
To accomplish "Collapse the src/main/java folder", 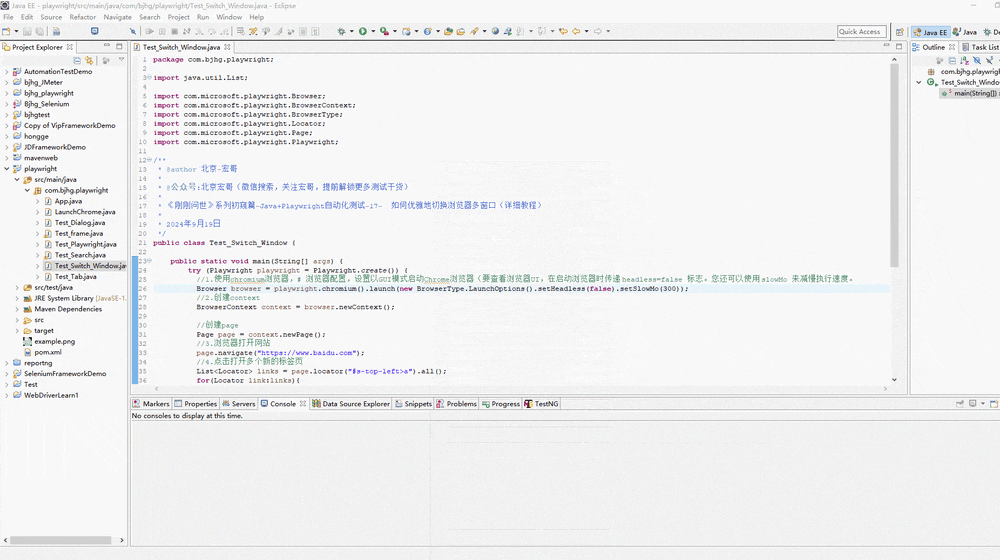I will (17, 180).
